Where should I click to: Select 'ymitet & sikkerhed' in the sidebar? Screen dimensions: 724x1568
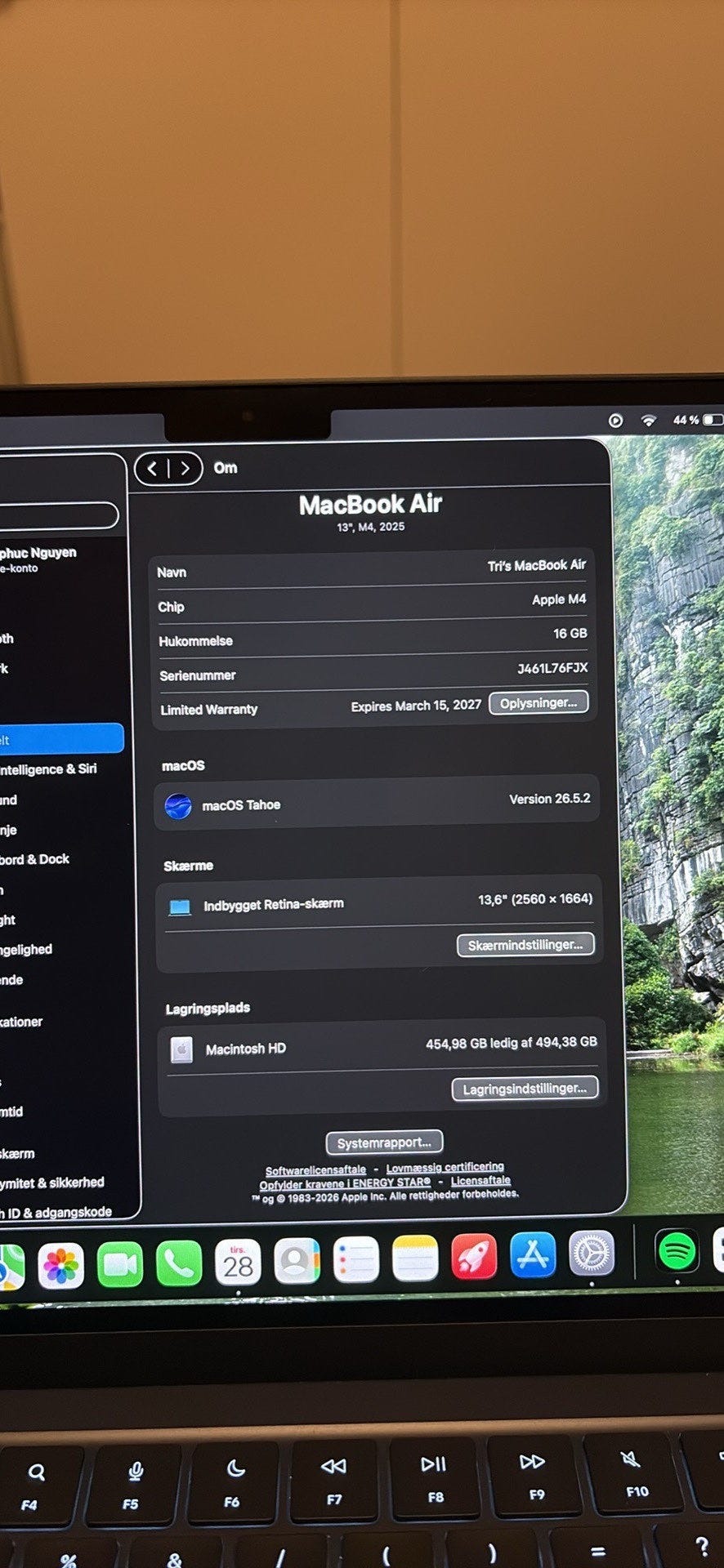pyautogui.click(x=52, y=1183)
